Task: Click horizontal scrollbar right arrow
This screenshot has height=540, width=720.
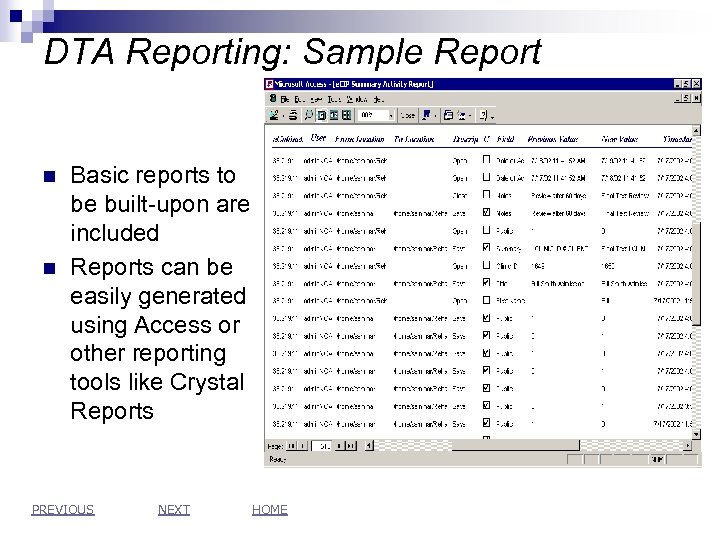Action: pyautogui.click(x=687, y=445)
